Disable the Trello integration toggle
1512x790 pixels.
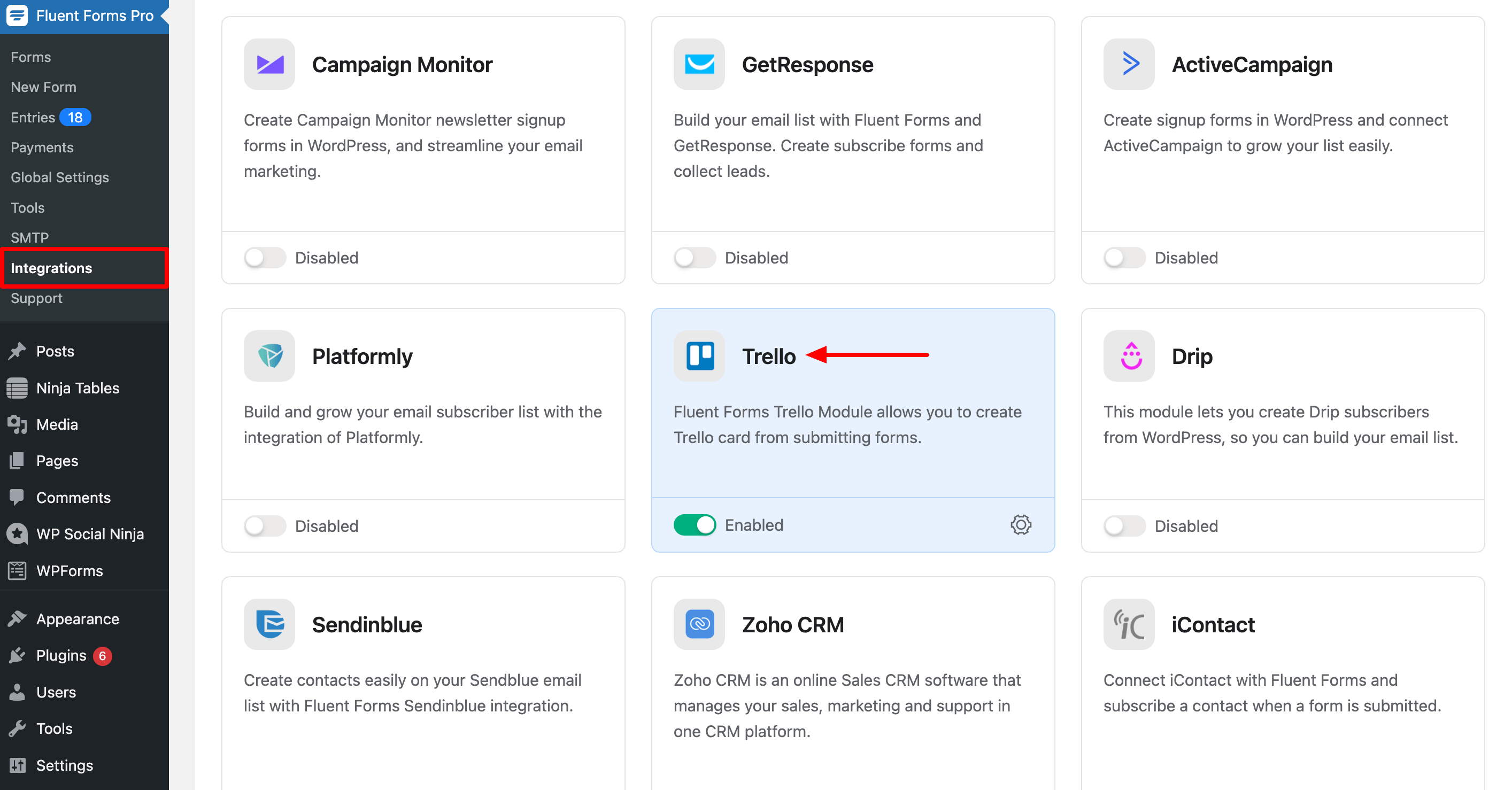pos(695,525)
